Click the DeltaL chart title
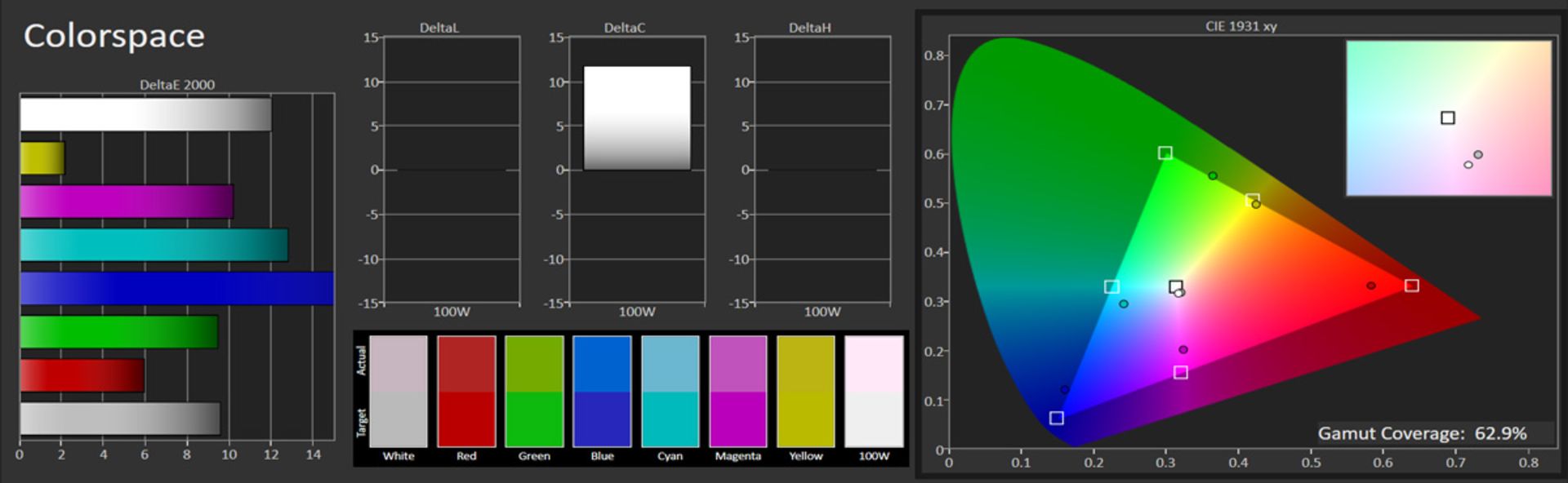The height and width of the screenshot is (483, 1568). click(439, 28)
